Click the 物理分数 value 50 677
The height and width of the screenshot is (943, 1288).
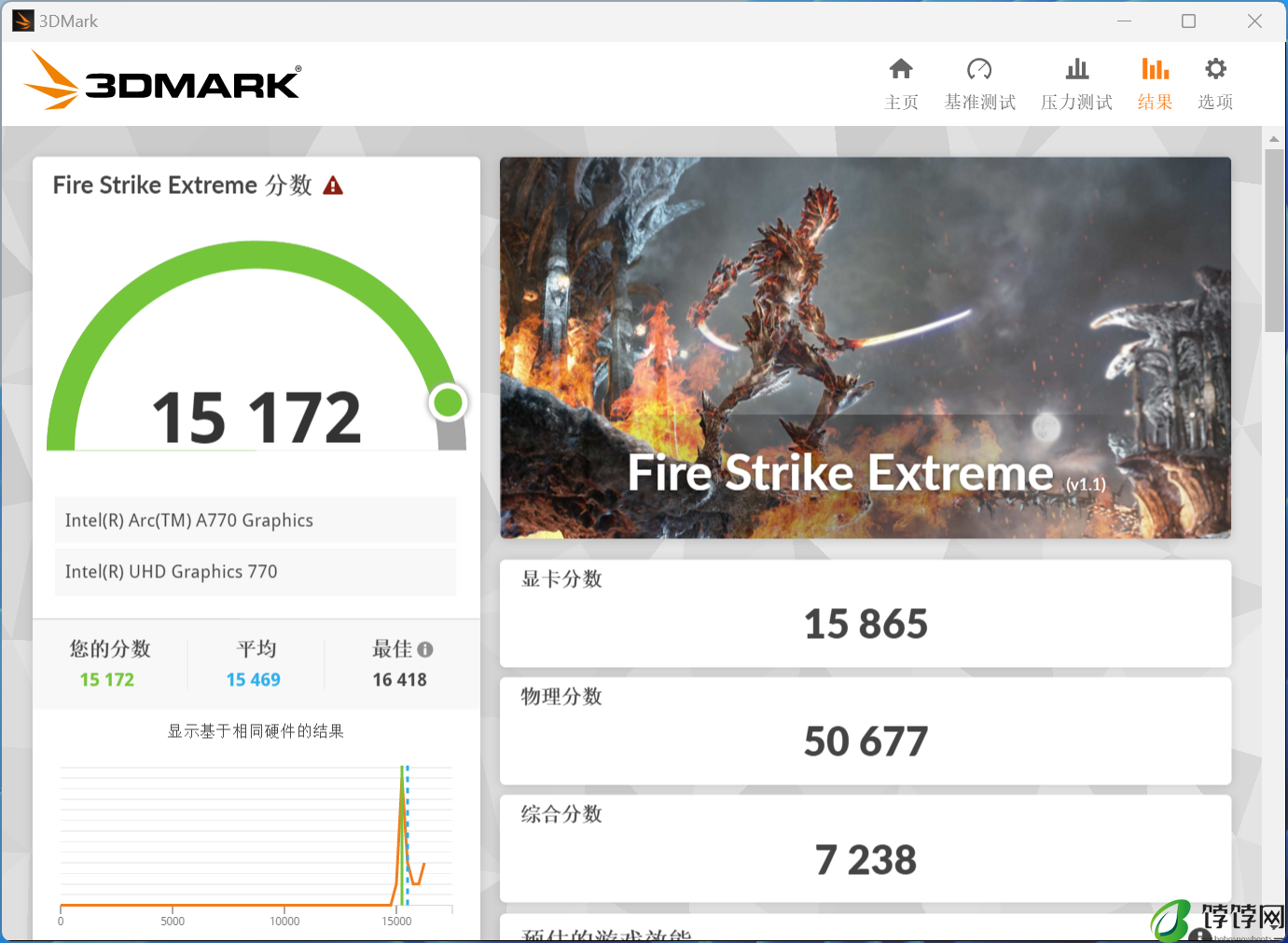pyautogui.click(x=866, y=742)
